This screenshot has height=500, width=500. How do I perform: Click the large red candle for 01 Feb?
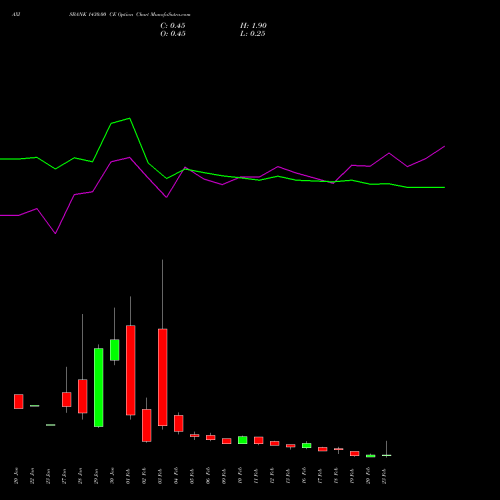(131, 370)
